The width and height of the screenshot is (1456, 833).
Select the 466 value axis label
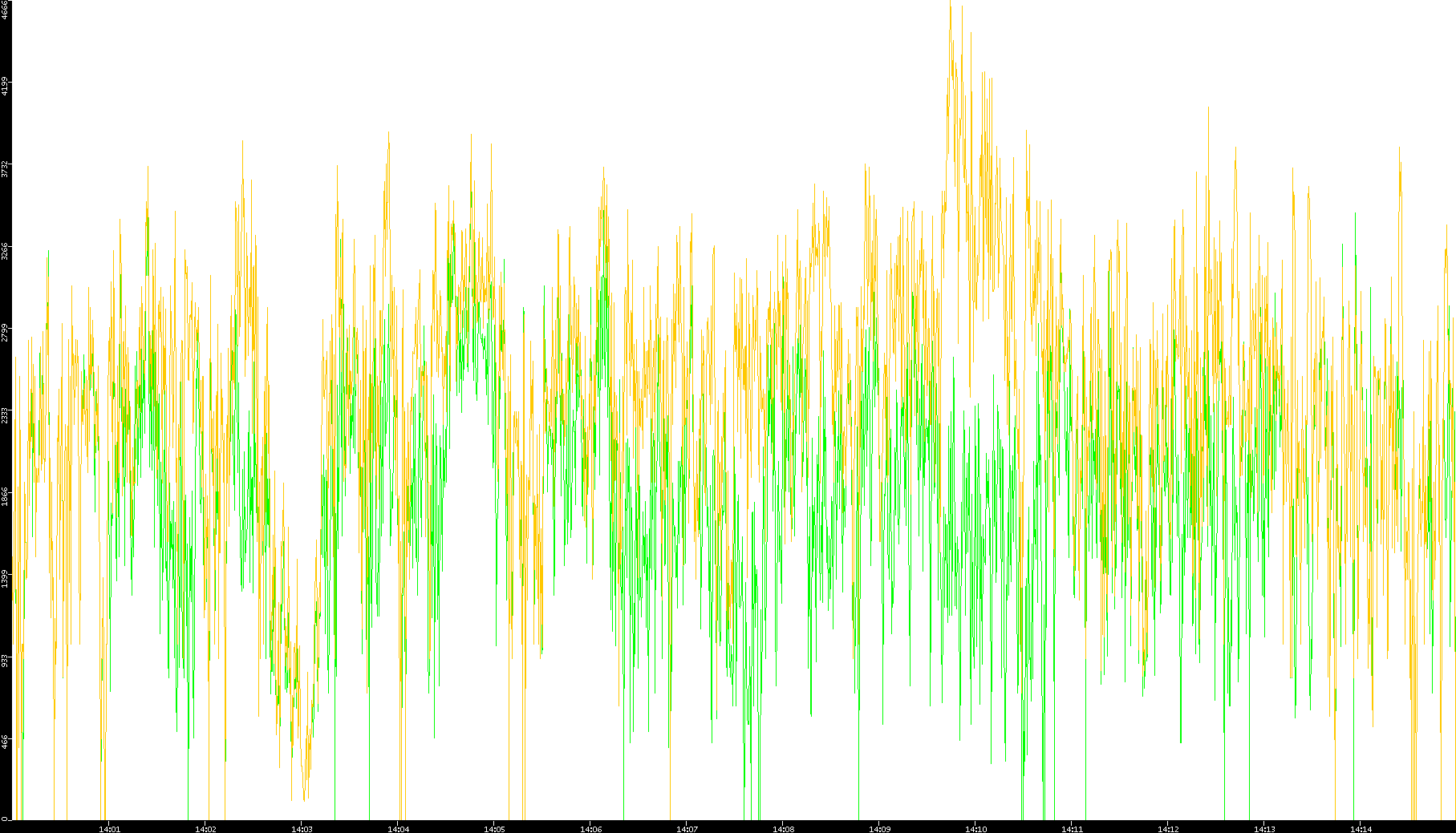[5, 742]
